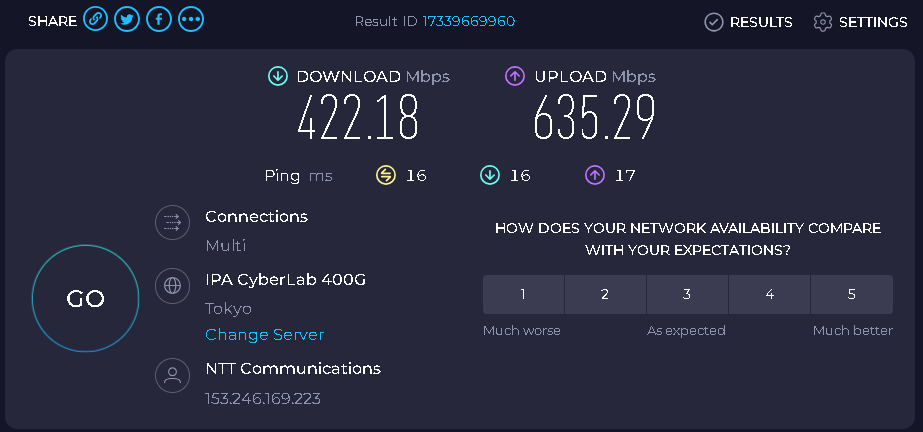923x432 pixels.
Task: Start speed test with GO button
Action: point(85,298)
